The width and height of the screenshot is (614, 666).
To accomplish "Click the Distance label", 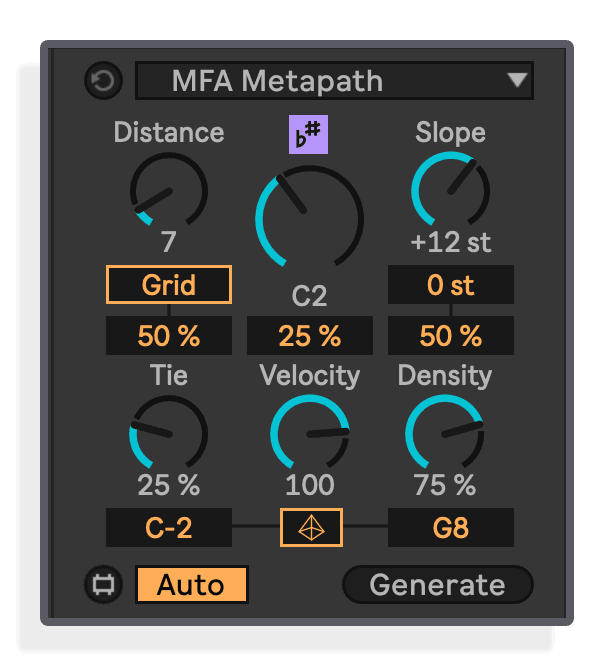I will coord(169,132).
